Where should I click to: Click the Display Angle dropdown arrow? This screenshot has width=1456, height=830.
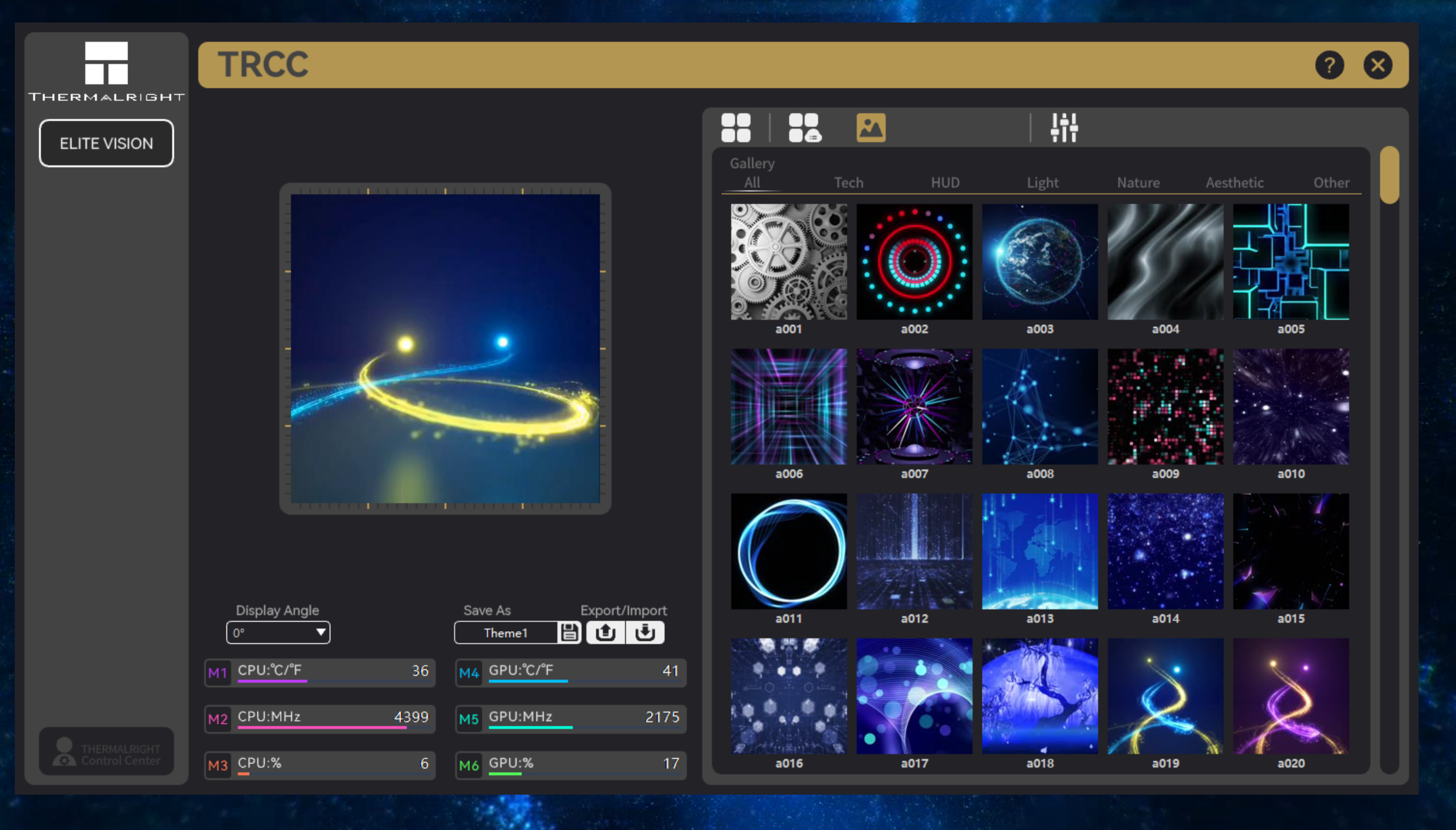[321, 632]
